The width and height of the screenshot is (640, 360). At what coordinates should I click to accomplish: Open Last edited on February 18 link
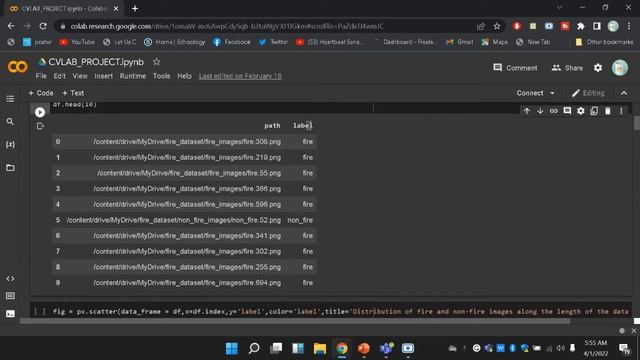[x=240, y=76]
